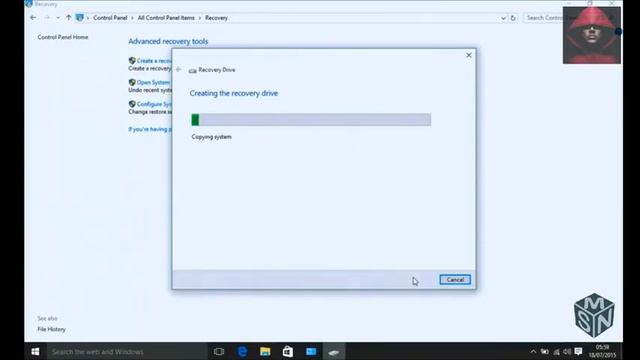640x360 pixels.
Task: Click 'Creating the recovery drive' heading
Action: 233,93
